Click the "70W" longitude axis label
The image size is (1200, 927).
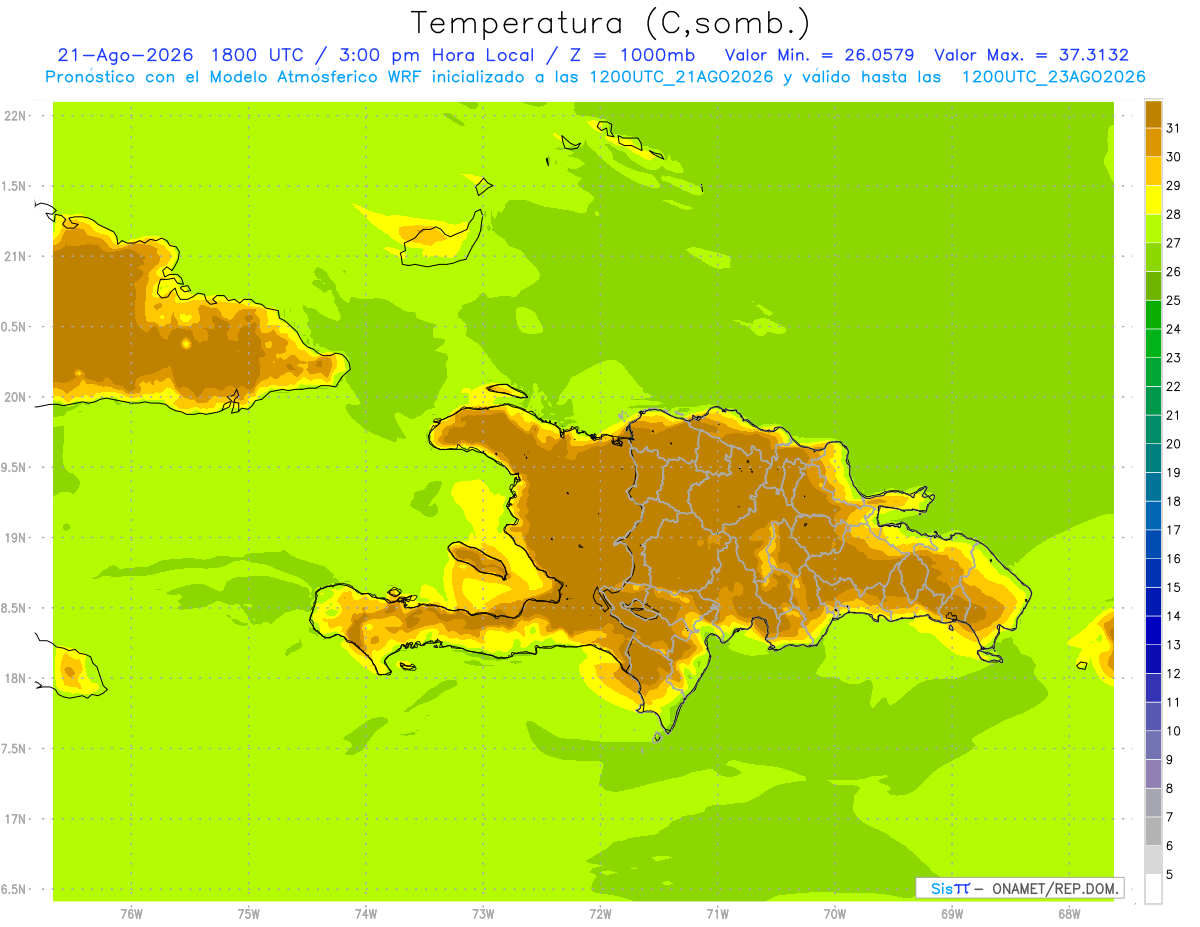[x=835, y=914]
